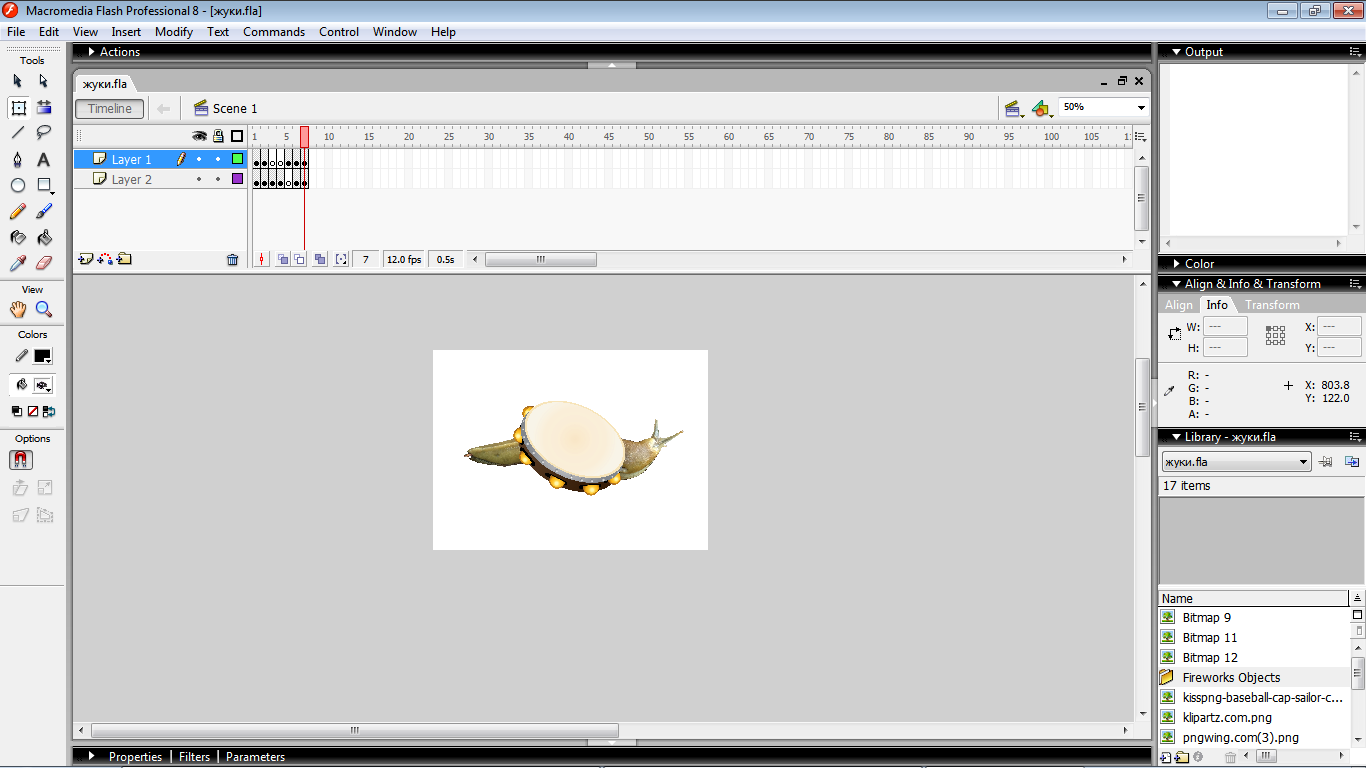Toggle Snap to Objects magnet option

20,460
